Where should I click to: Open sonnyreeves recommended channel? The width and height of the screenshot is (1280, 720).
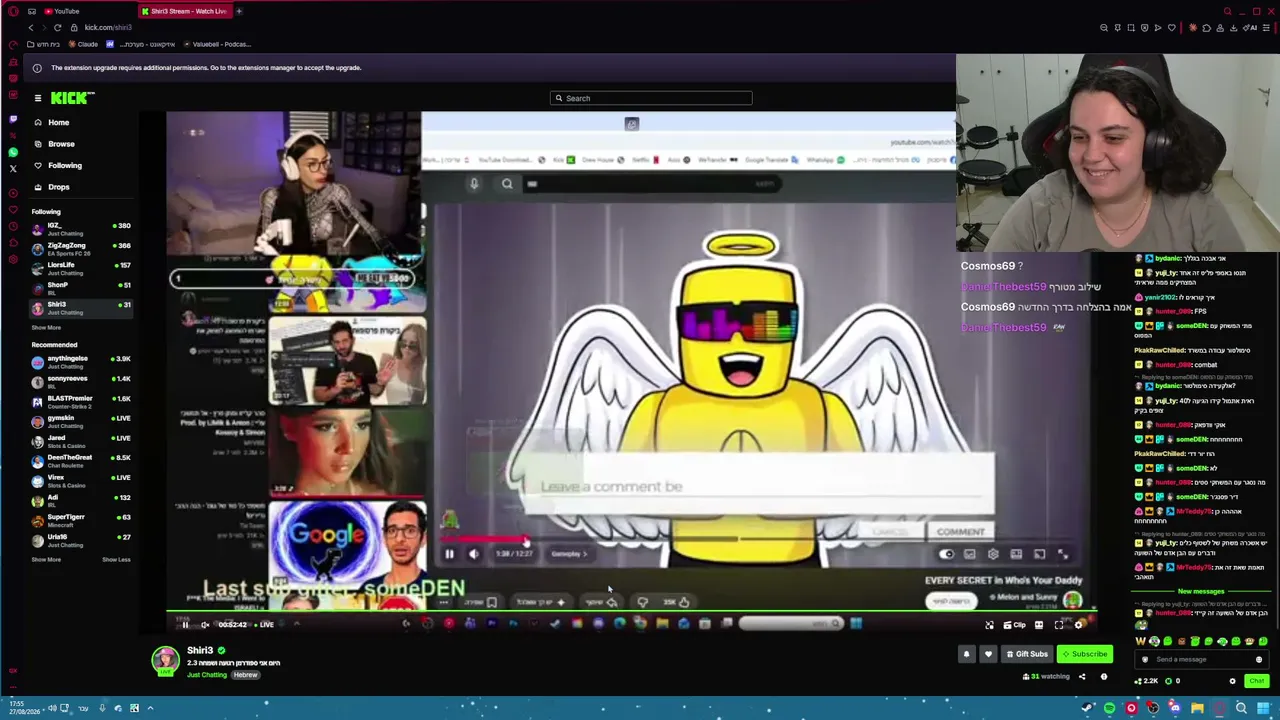point(82,381)
